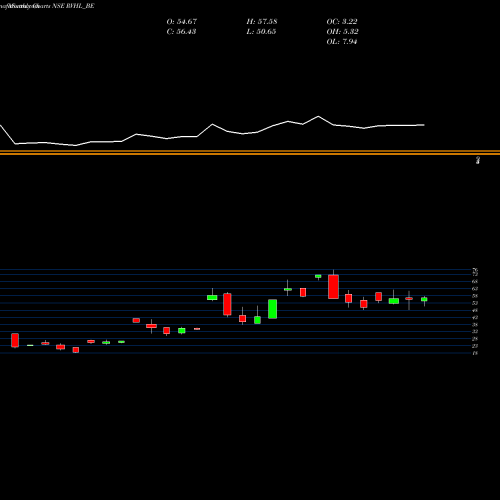Click the 68 price axis label
The width and height of the screenshot is (500, 500).
point(475,281)
